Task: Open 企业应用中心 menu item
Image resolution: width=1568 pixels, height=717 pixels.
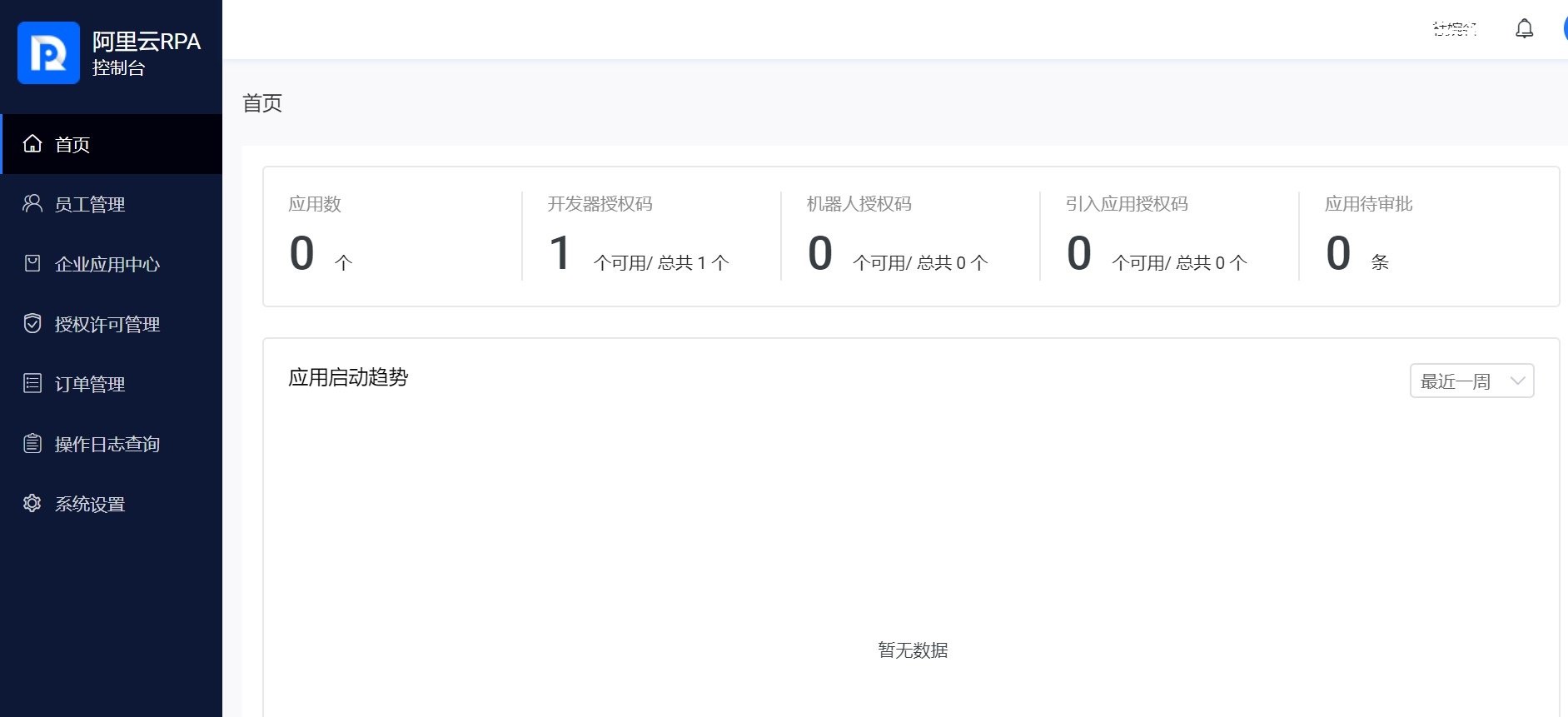Action: (112, 264)
